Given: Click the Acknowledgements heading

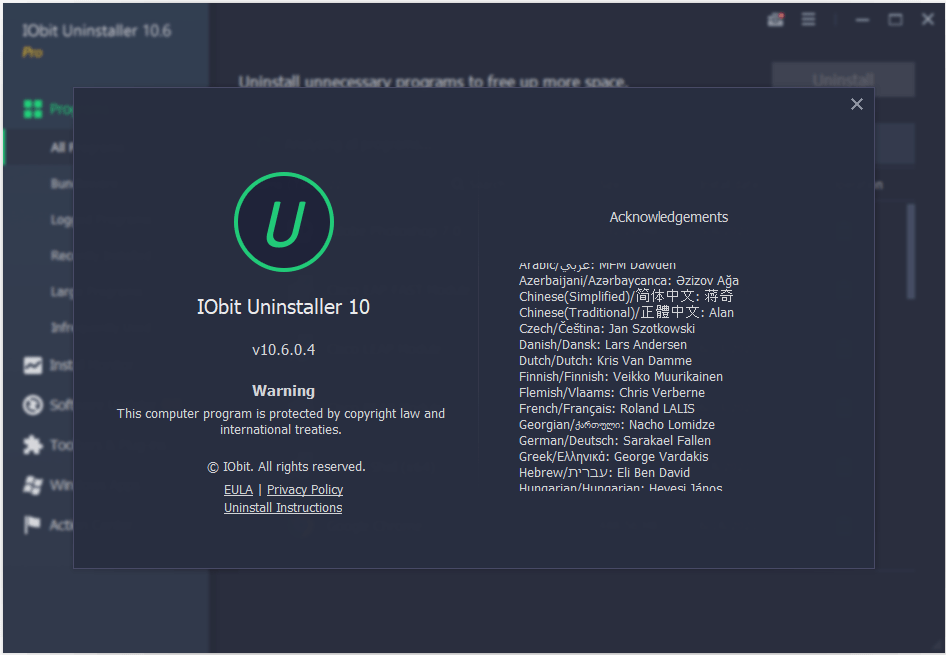Looking at the screenshot, I should tap(668, 217).
